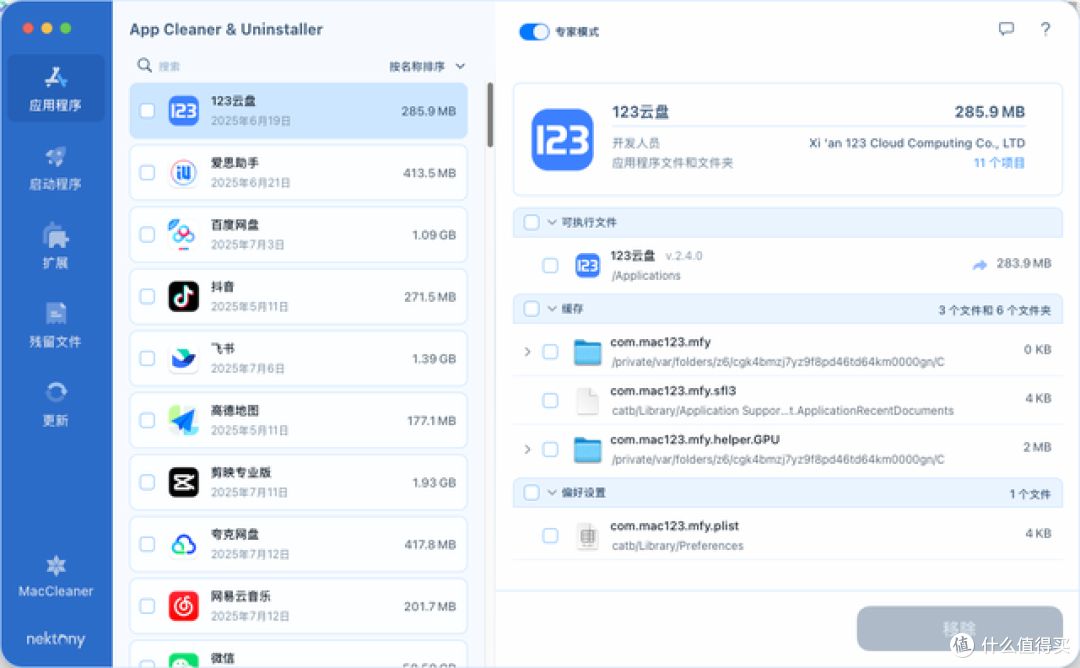Check the 百度网盘 checkbox

coord(147,235)
